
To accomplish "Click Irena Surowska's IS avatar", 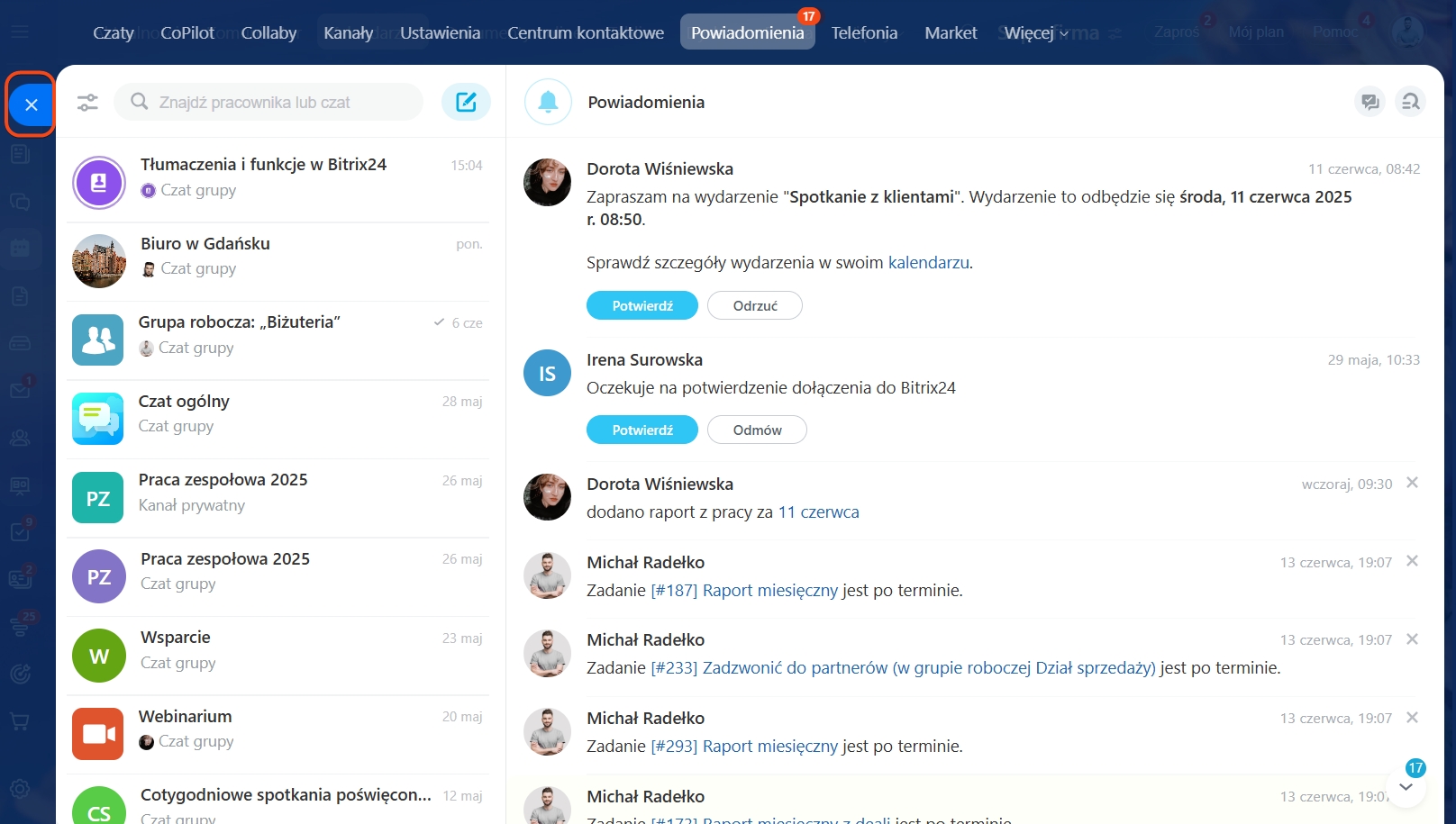I will pos(547,373).
